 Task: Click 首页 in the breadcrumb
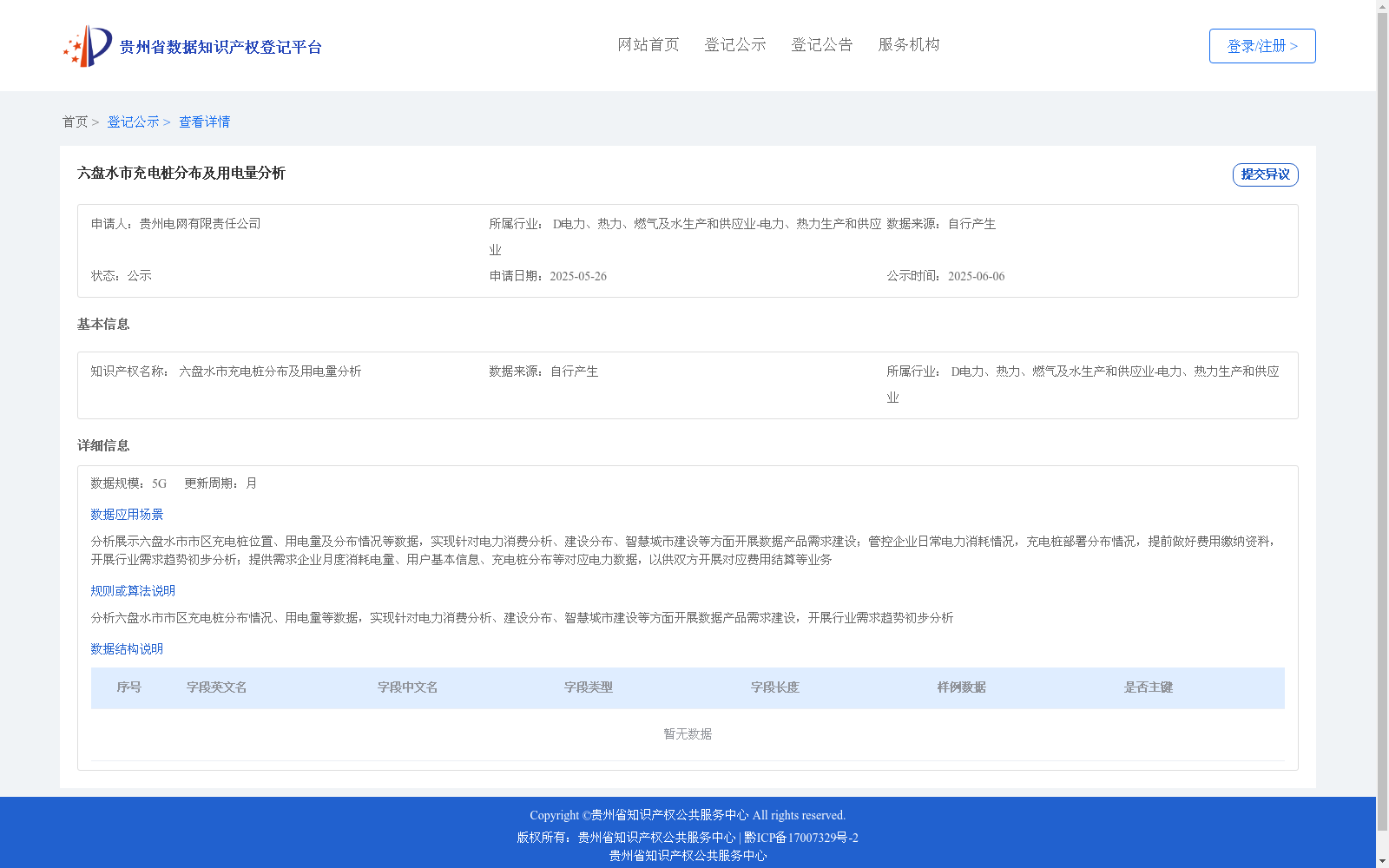(75, 122)
